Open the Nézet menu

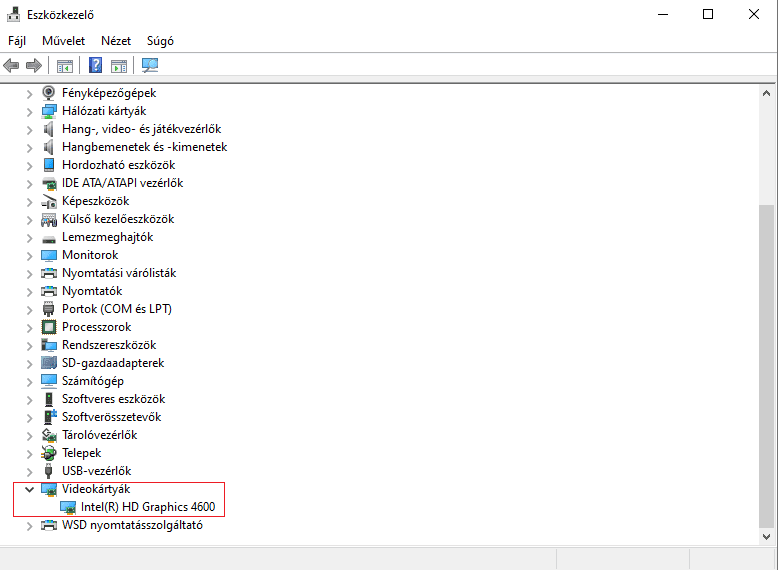(116, 41)
